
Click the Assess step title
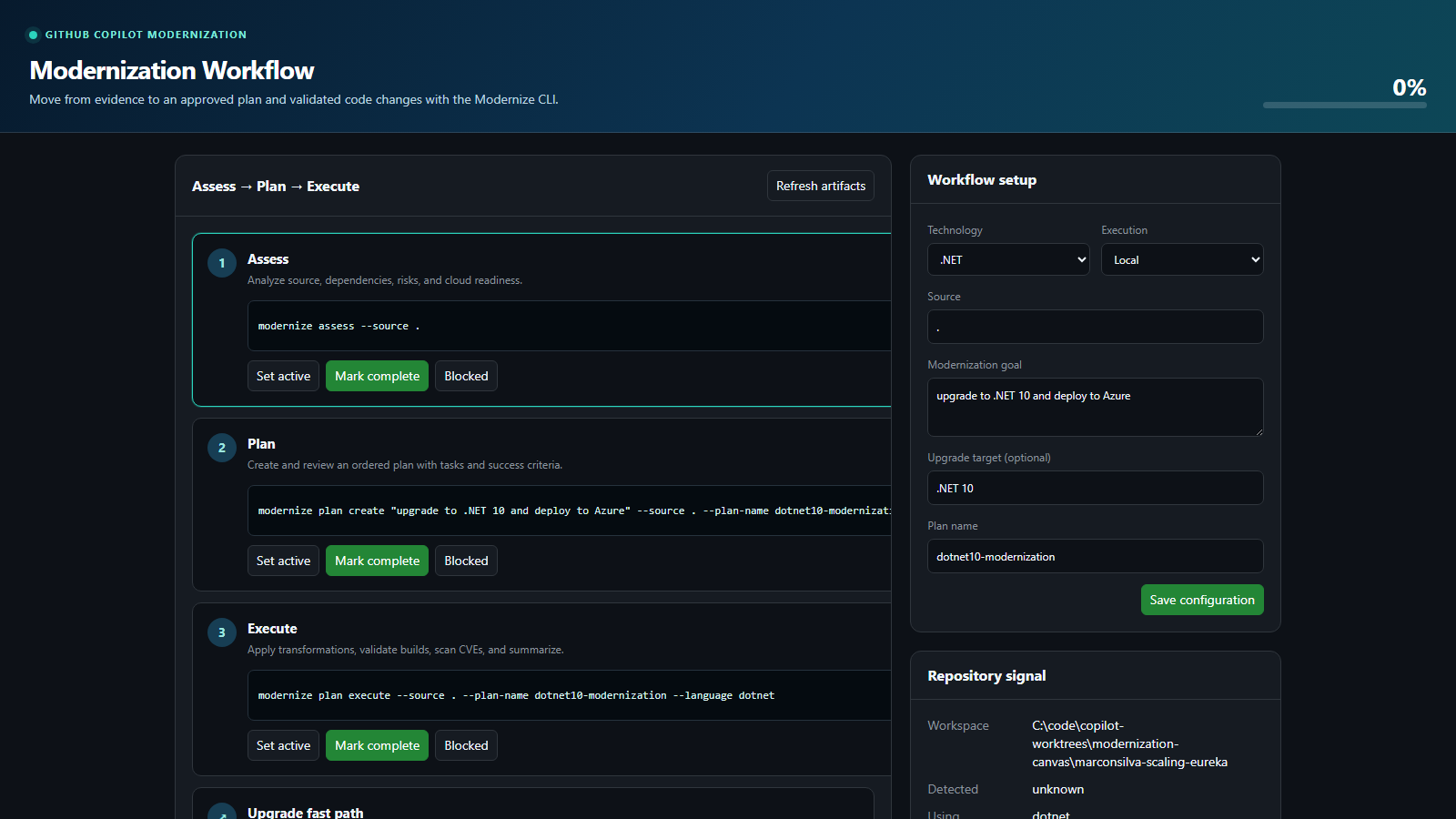tap(268, 259)
